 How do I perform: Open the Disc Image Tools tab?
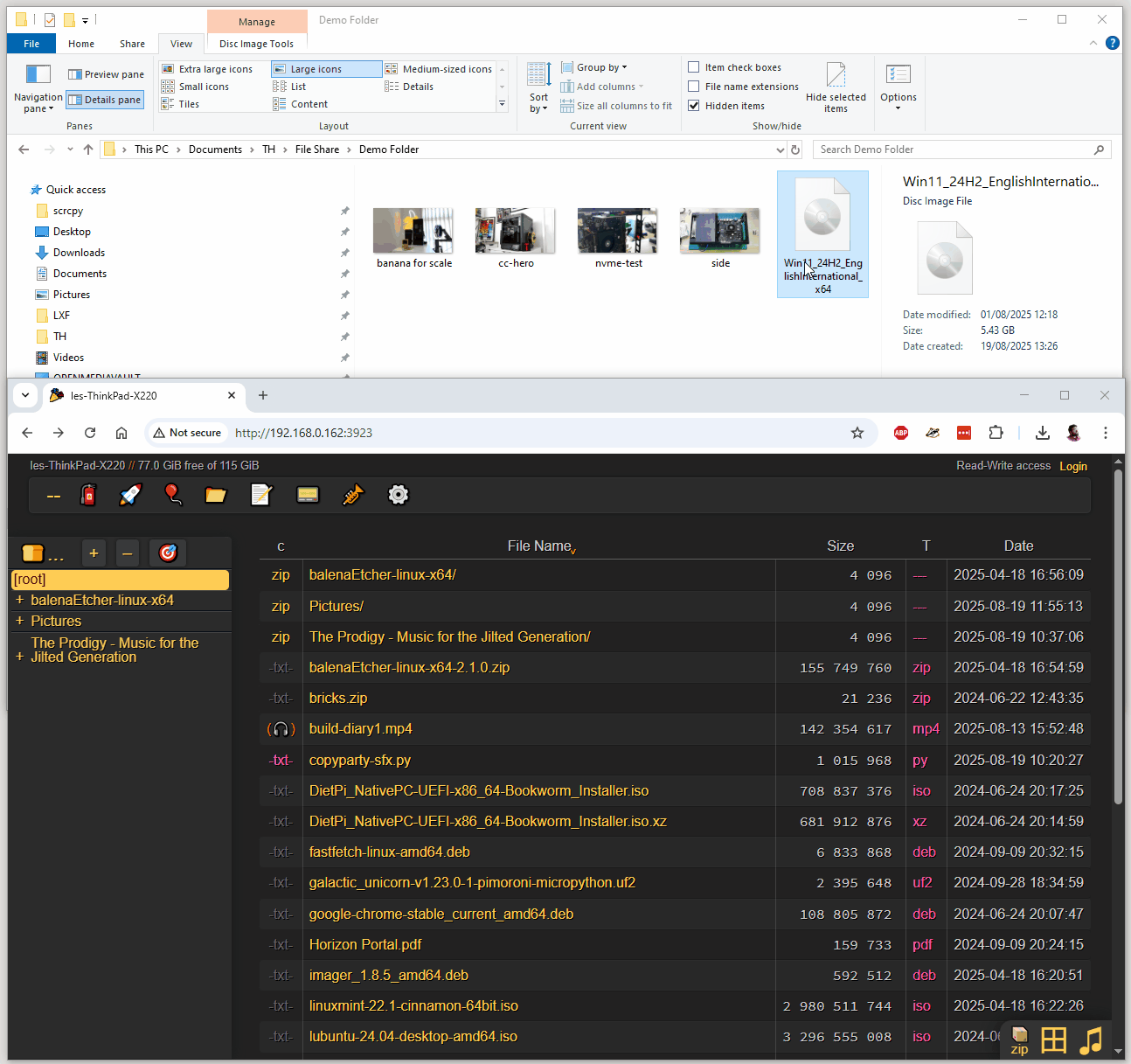[256, 44]
